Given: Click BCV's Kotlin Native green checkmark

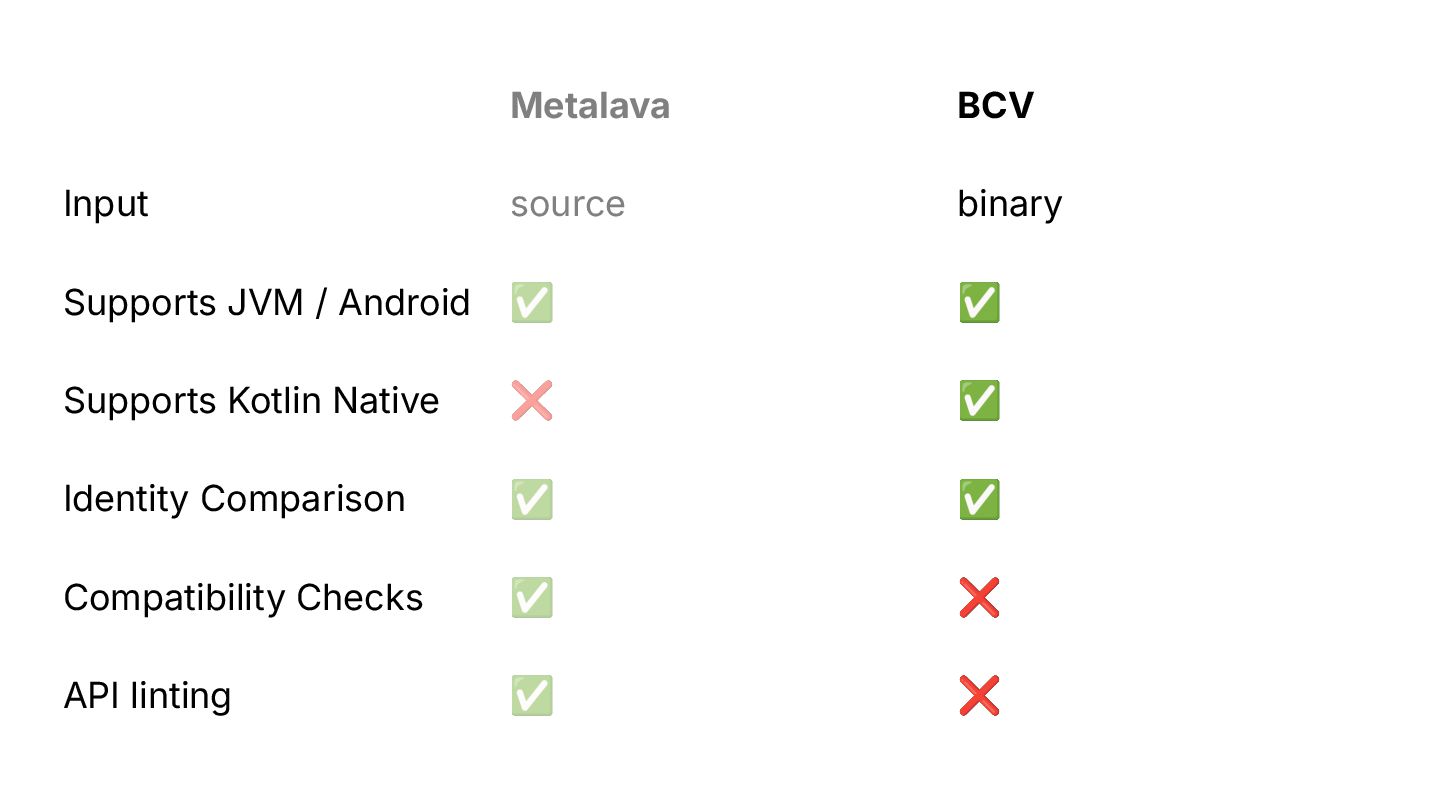Looking at the screenshot, I should [979, 400].
